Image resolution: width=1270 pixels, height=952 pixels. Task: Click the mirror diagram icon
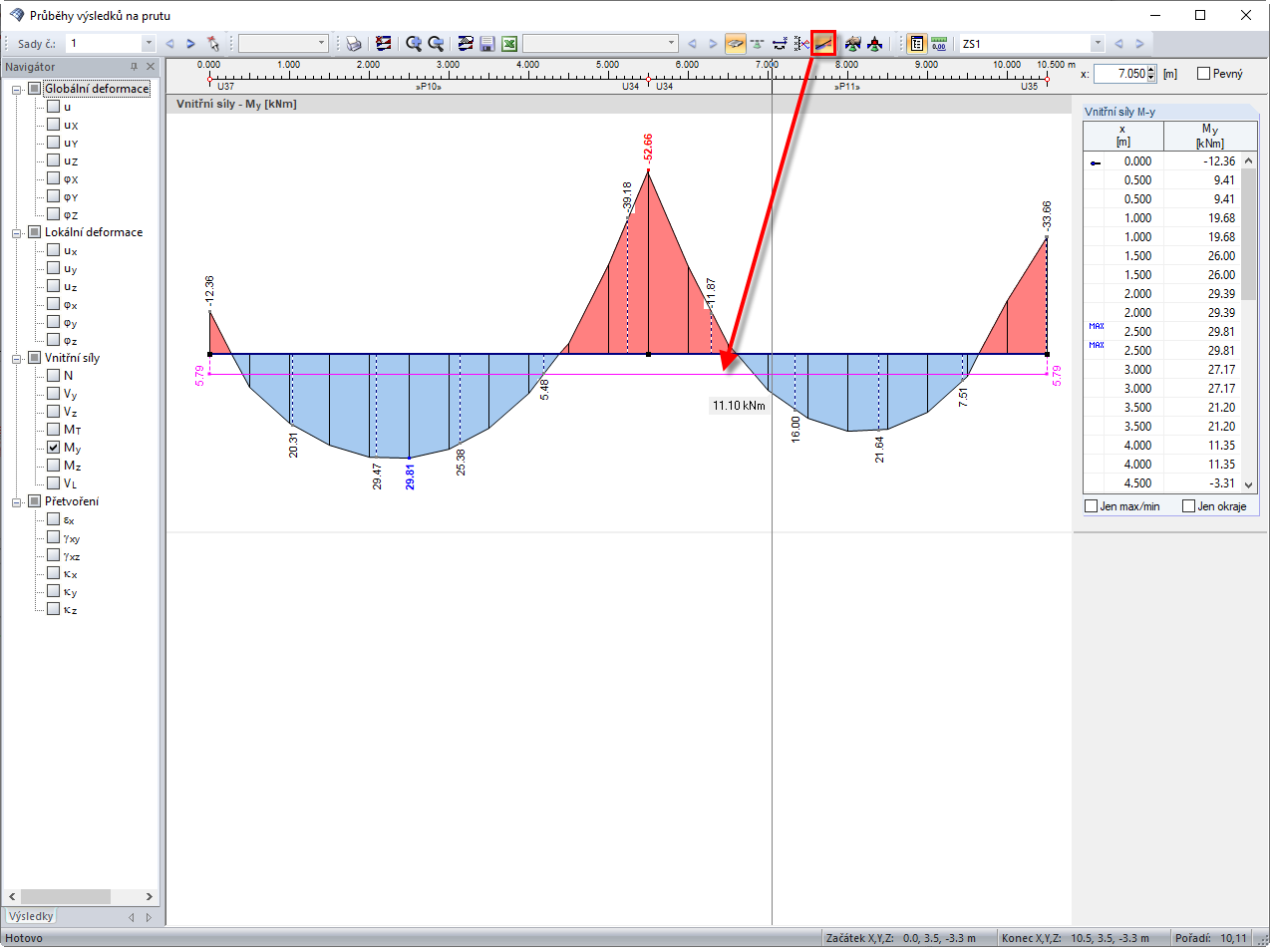801,44
